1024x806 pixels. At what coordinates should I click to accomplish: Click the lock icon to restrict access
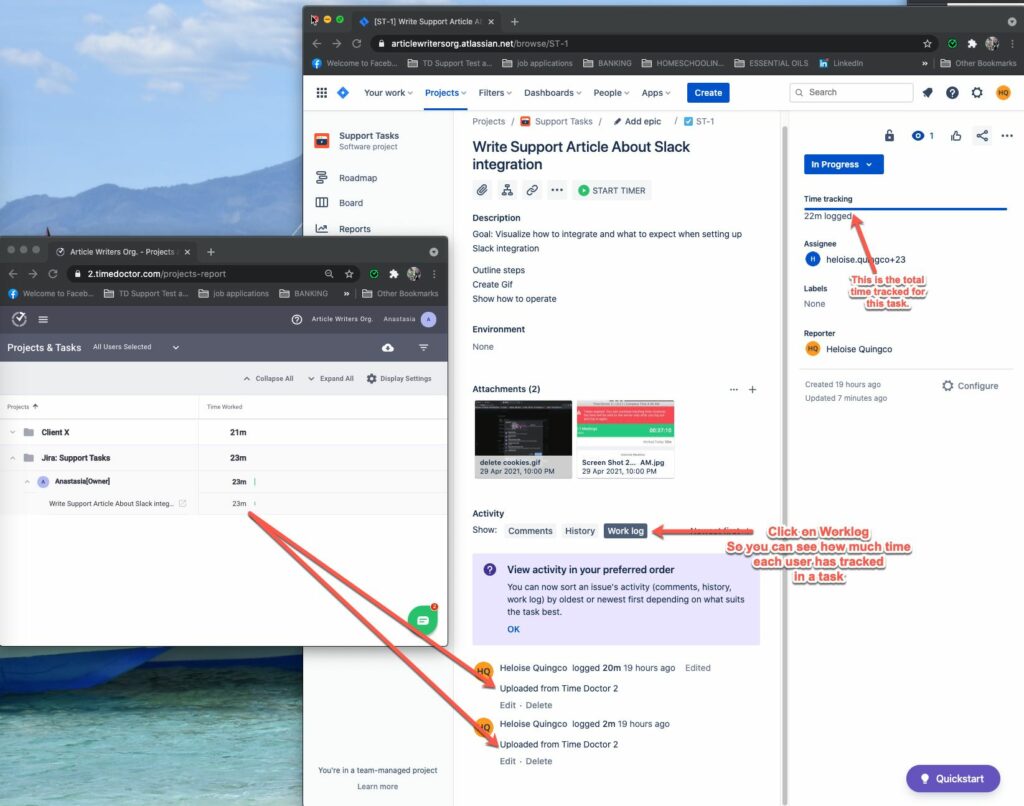click(889, 137)
